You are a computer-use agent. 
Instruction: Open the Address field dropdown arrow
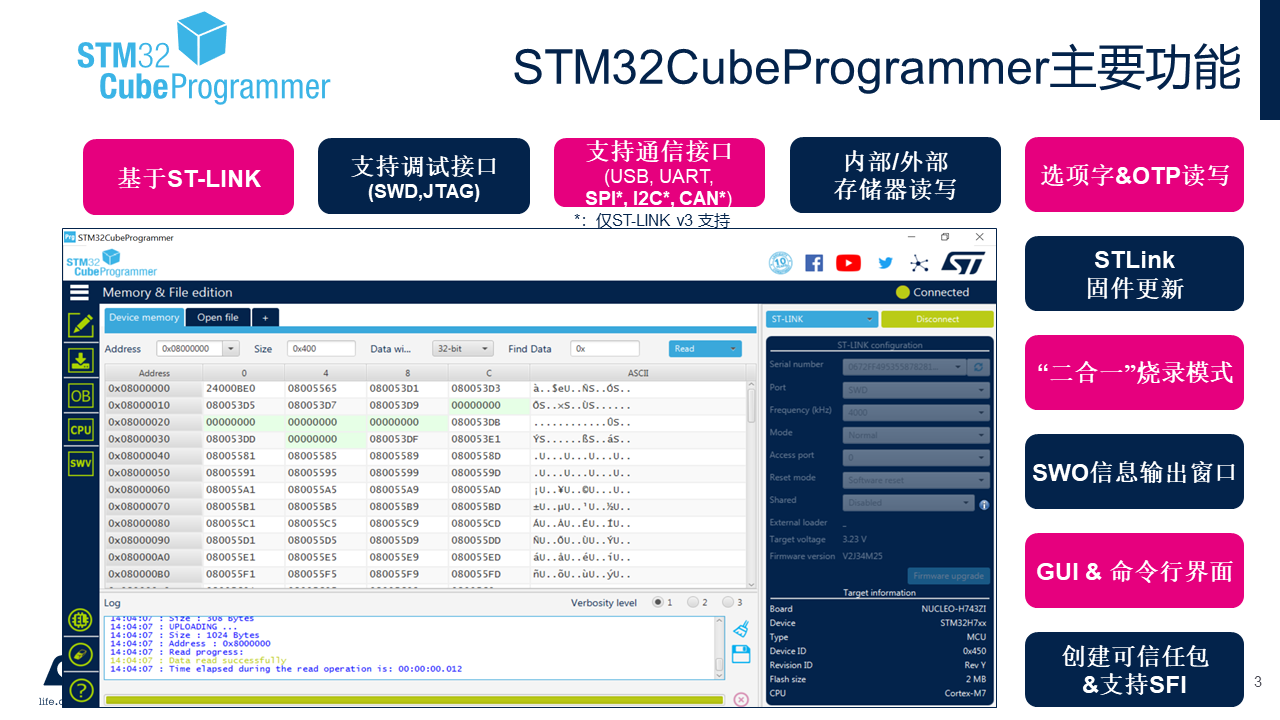(232, 347)
